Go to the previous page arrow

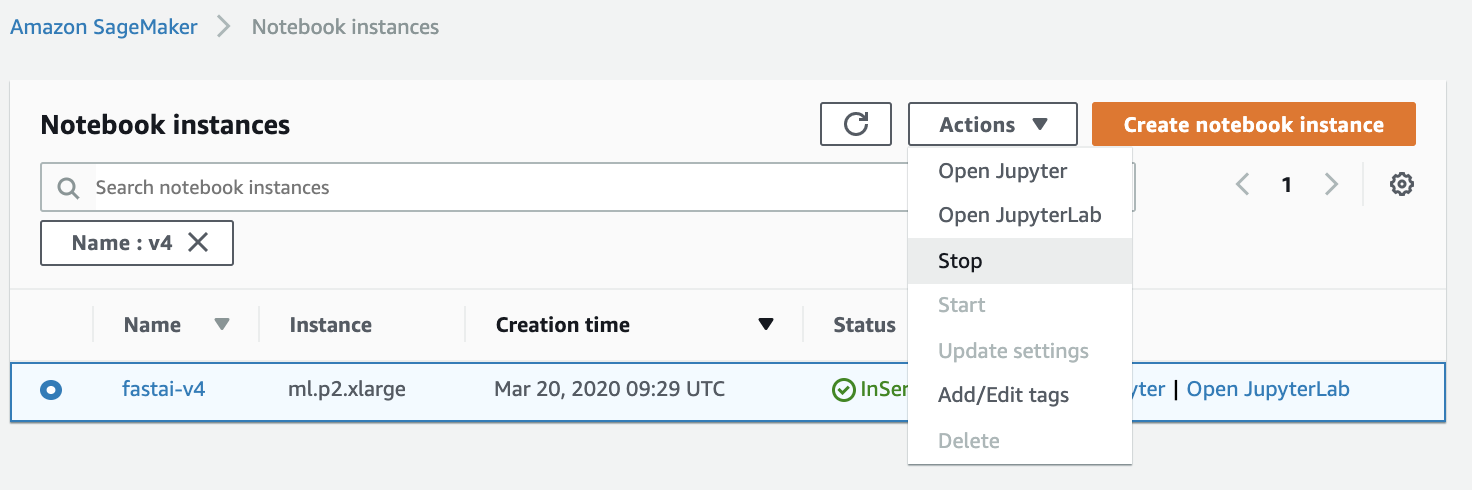pyautogui.click(x=1243, y=184)
